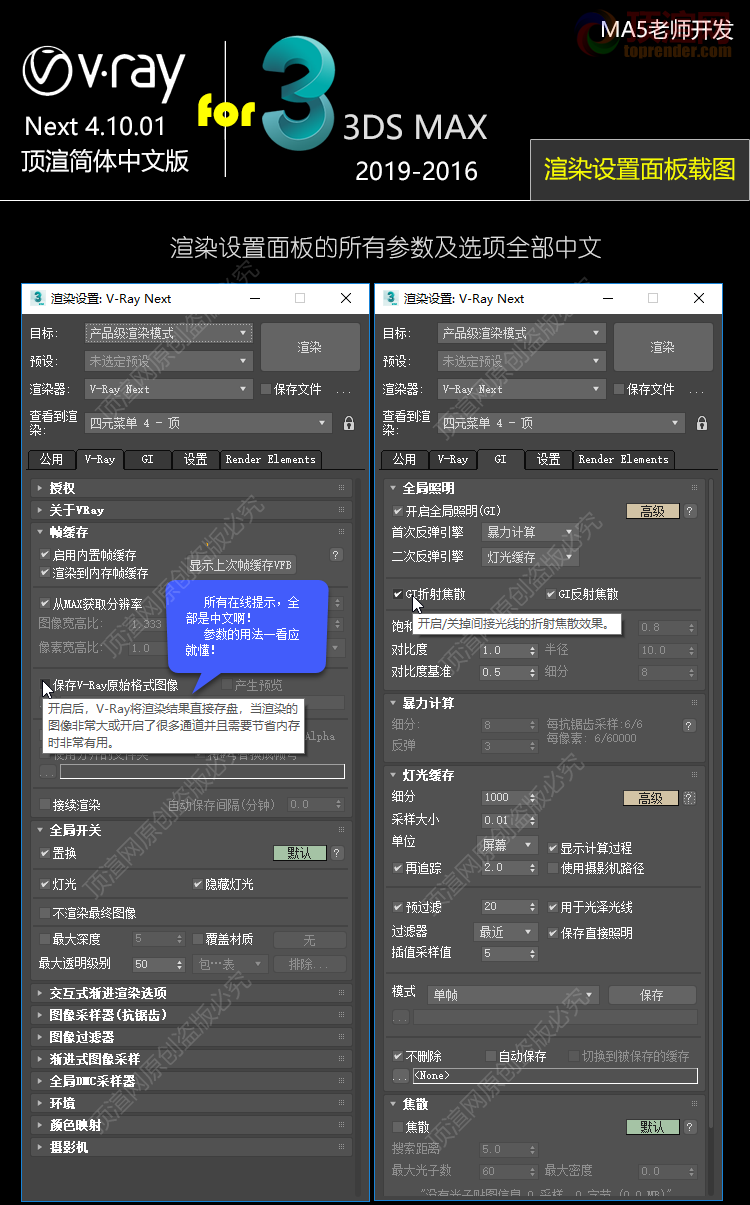Switch to V-Ray tab in right window
750x1205 pixels.
(453, 459)
